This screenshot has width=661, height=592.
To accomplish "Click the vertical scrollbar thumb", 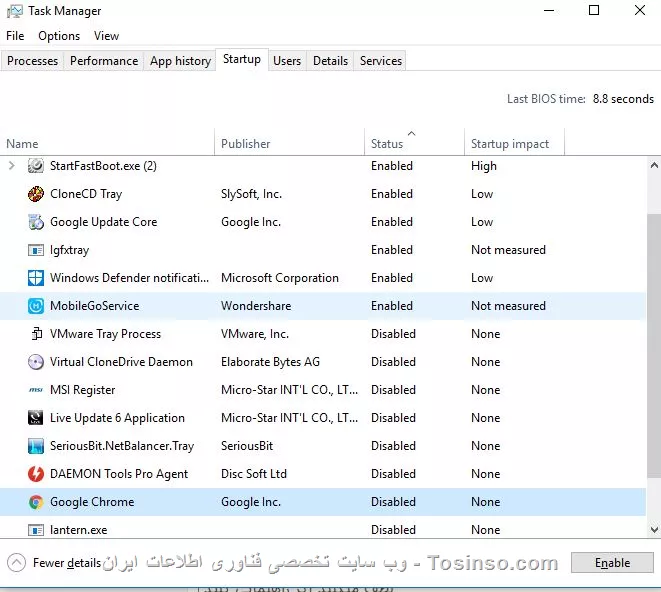I will click(x=654, y=346).
